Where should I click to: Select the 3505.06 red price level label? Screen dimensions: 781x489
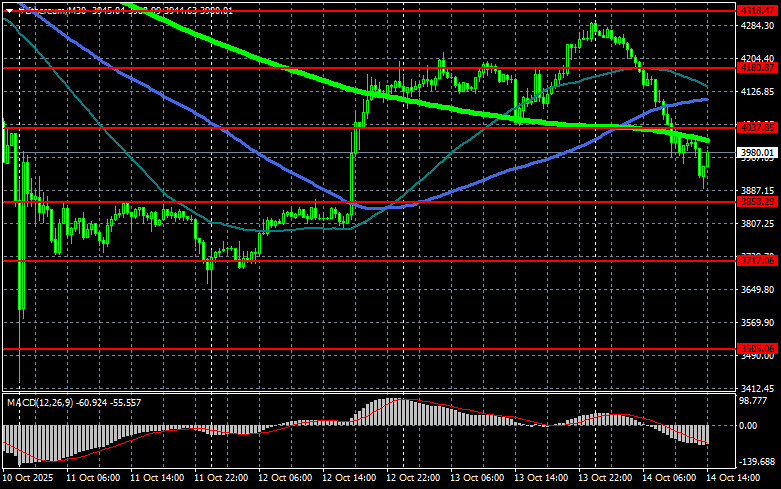(757, 348)
